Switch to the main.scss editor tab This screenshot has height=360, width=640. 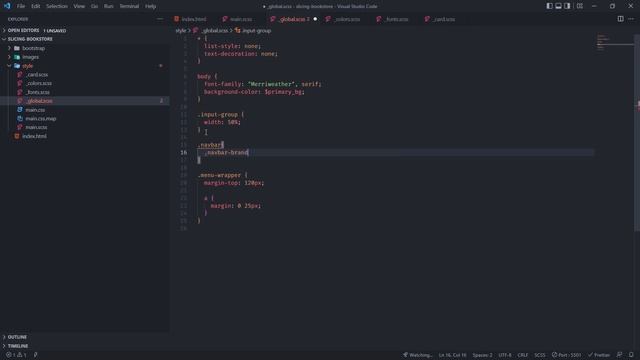click(241, 19)
